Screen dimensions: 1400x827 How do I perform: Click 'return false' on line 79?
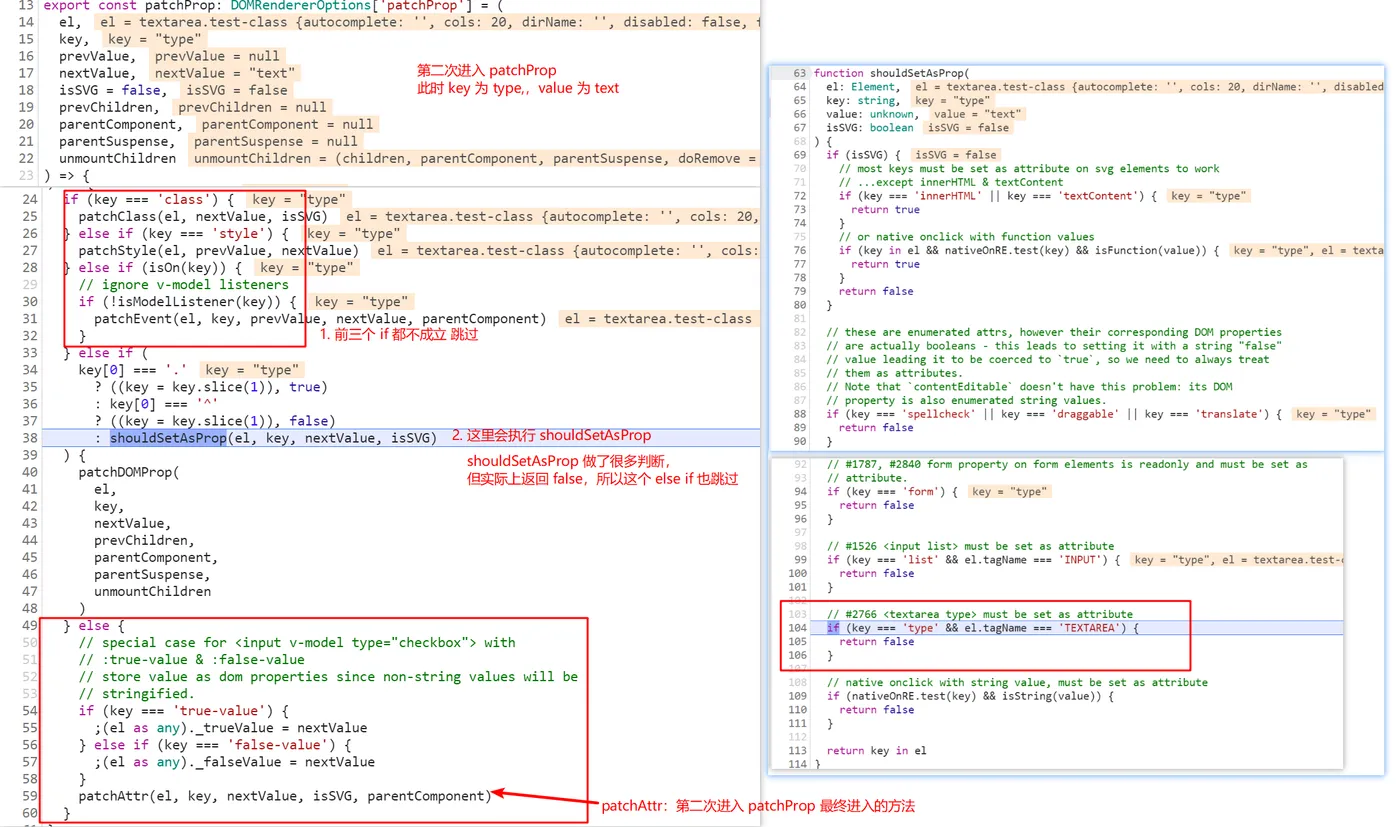coord(876,291)
